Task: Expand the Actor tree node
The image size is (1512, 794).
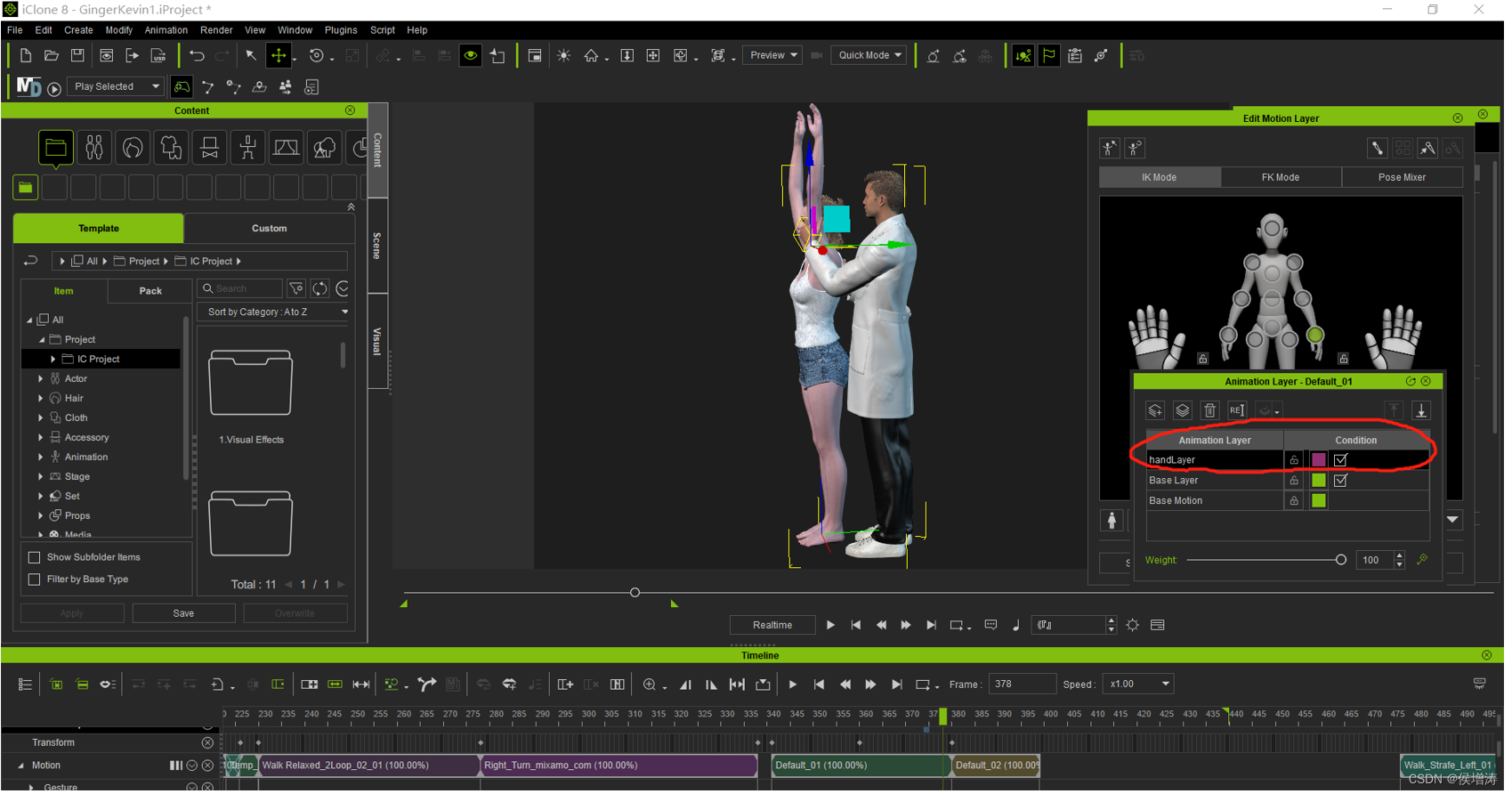Action: (41, 379)
